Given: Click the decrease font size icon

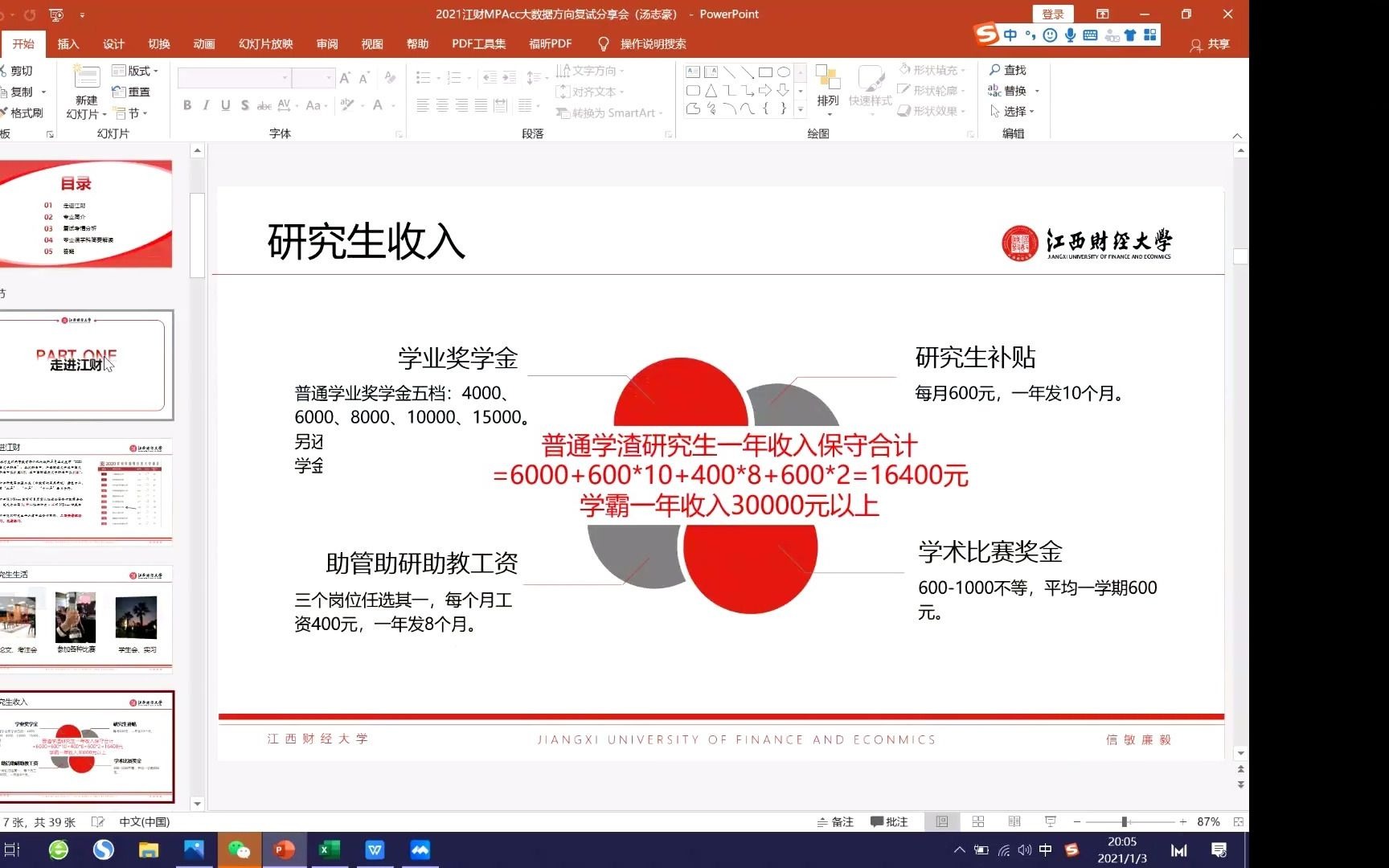Looking at the screenshot, I should 364,78.
